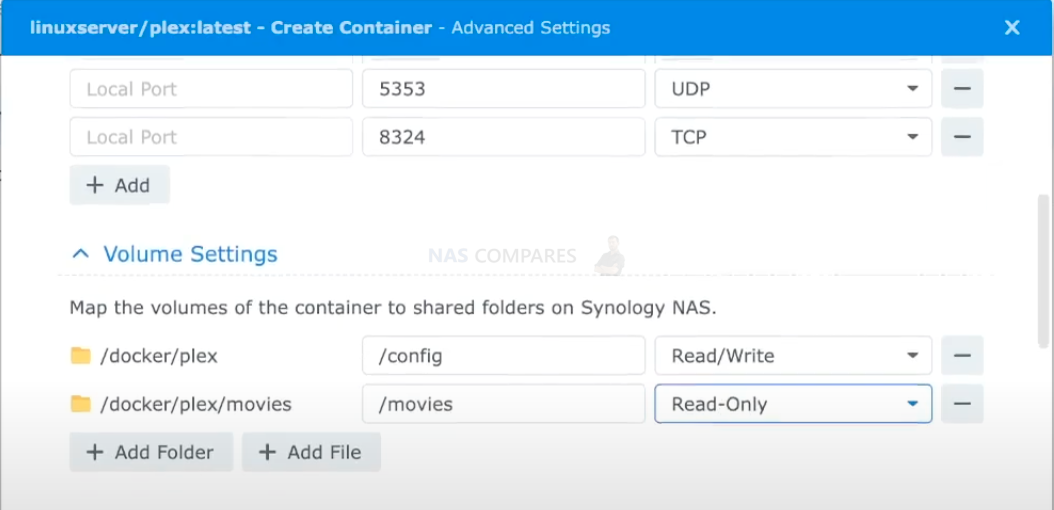Remove the /docker/plex/movies volume mapping
The width and height of the screenshot is (1054, 510).
[962, 404]
